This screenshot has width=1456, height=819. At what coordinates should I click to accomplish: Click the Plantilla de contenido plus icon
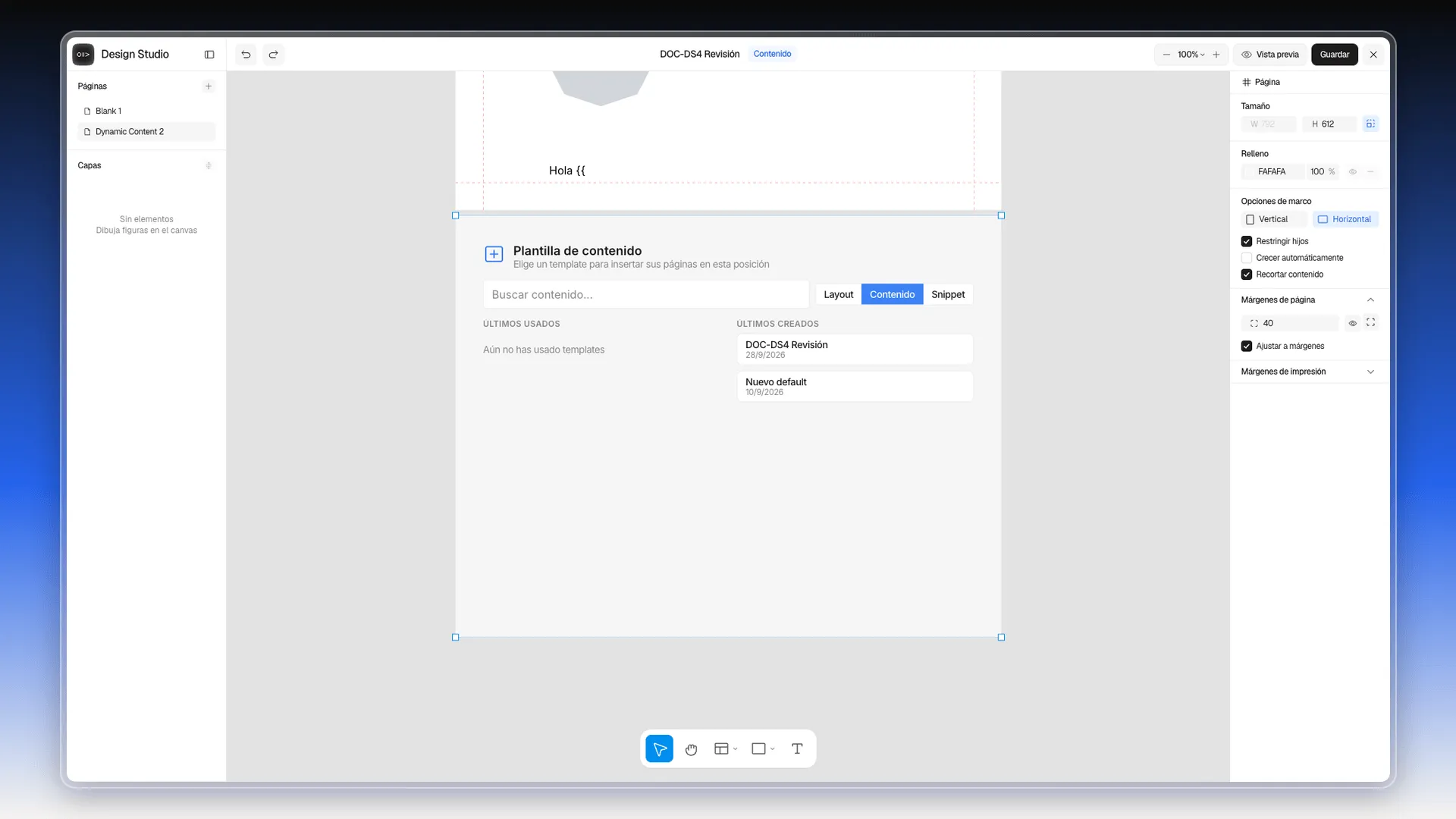(x=494, y=254)
